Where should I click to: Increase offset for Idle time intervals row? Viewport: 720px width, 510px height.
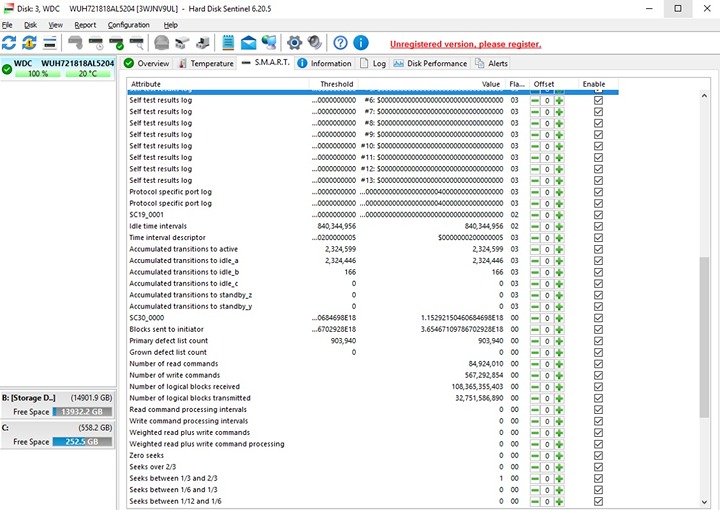tap(559, 226)
